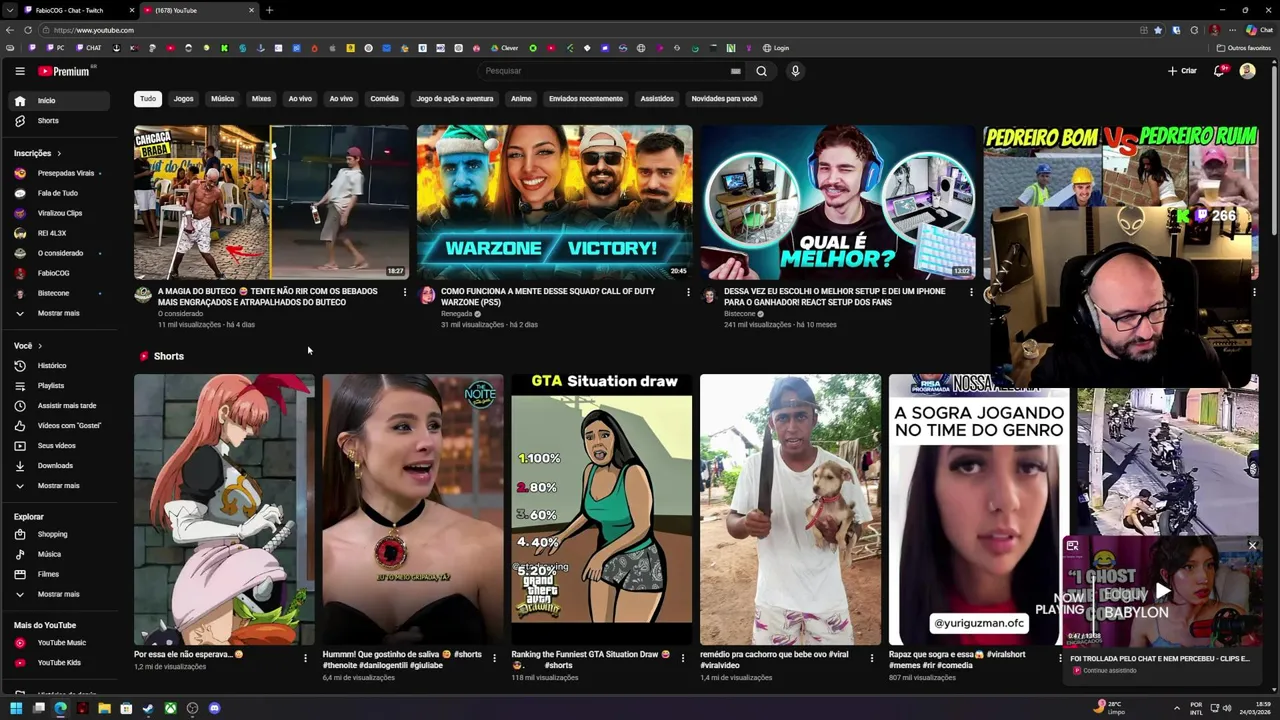Select the Tudo filter chip
1280x720 pixels.
[x=148, y=99]
